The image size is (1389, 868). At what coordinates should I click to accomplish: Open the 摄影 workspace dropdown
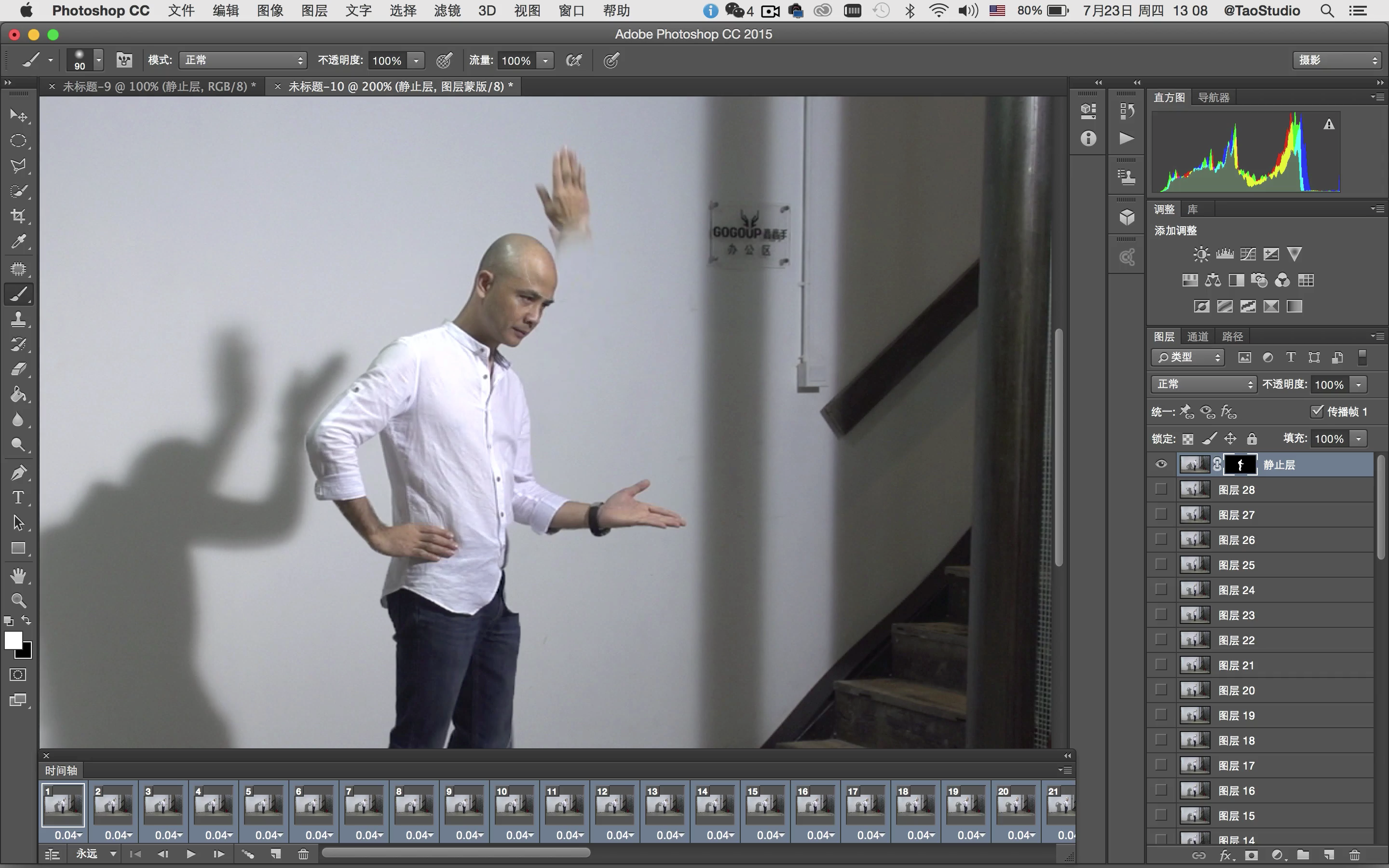click(1336, 60)
